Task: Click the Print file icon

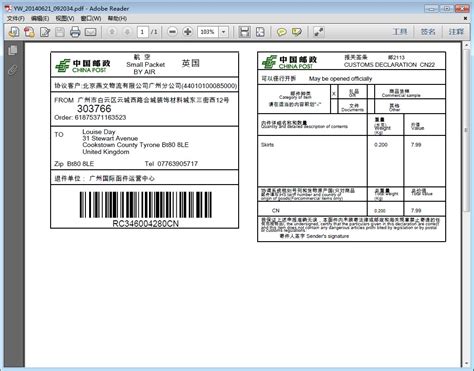Action: (75, 32)
